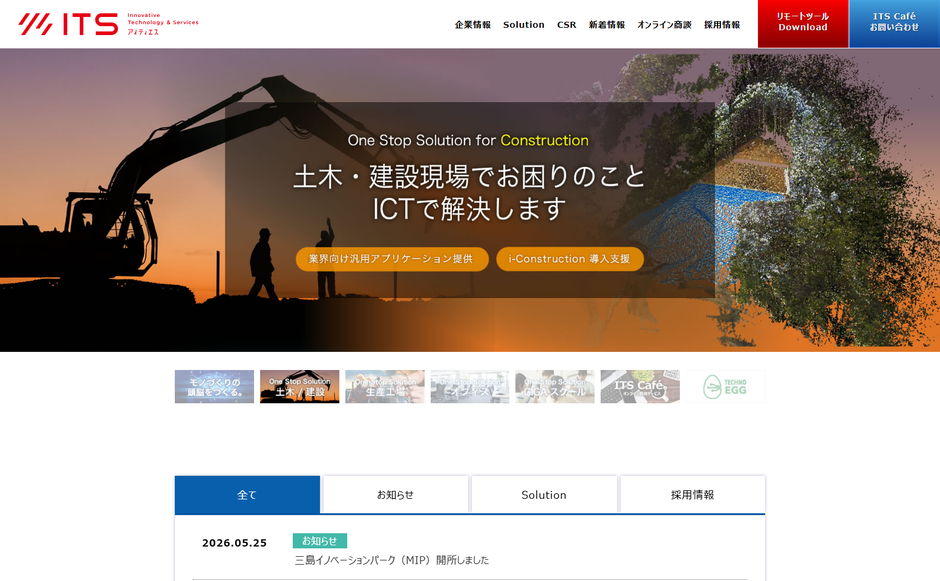
Task: Open the 採用情報 header menu item
Action: click(722, 25)
